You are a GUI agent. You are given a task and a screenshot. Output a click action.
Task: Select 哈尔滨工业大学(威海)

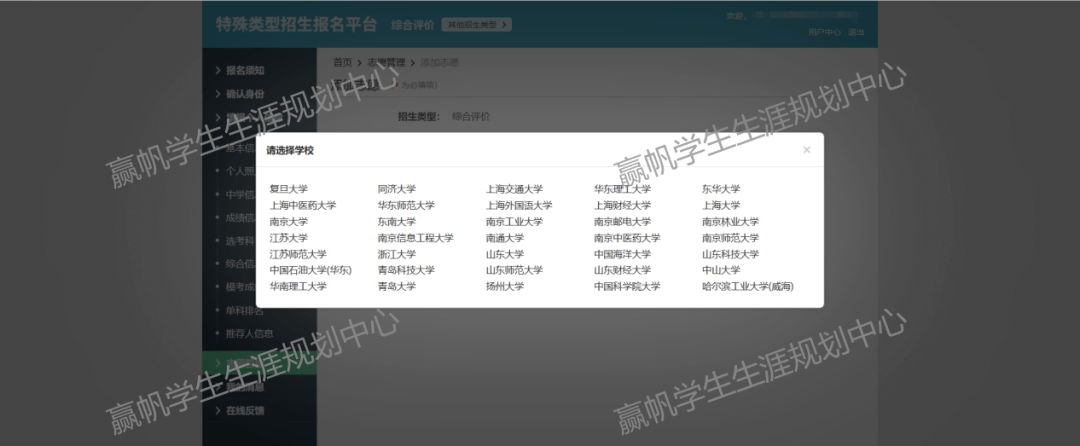[x=747, y=286]
